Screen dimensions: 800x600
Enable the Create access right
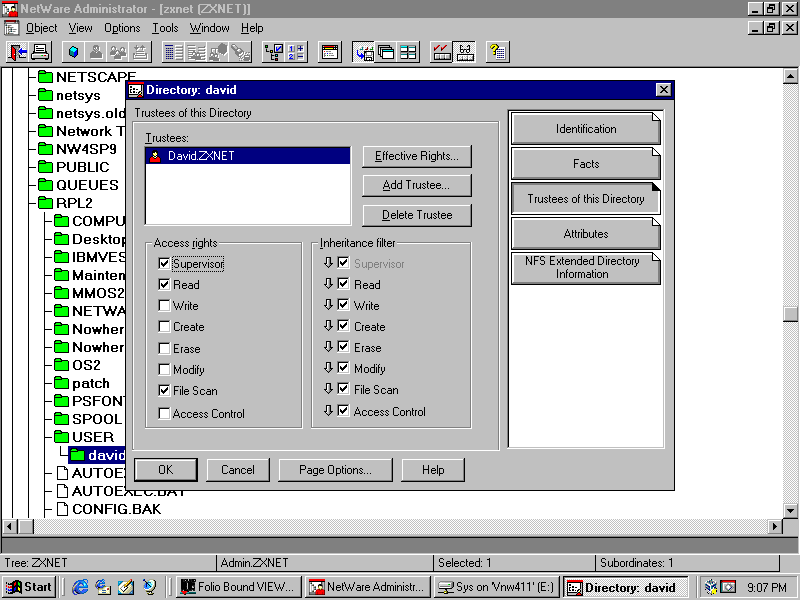(x=164, y=327)
